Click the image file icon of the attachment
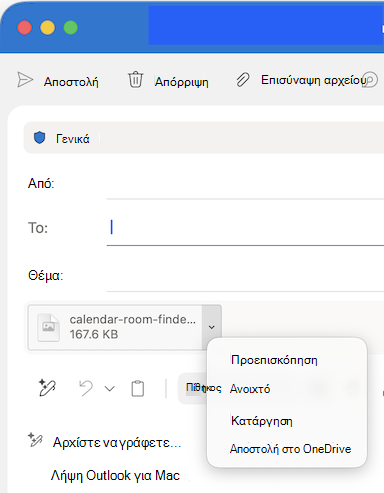The image size is (384, 493). (49, 327)
